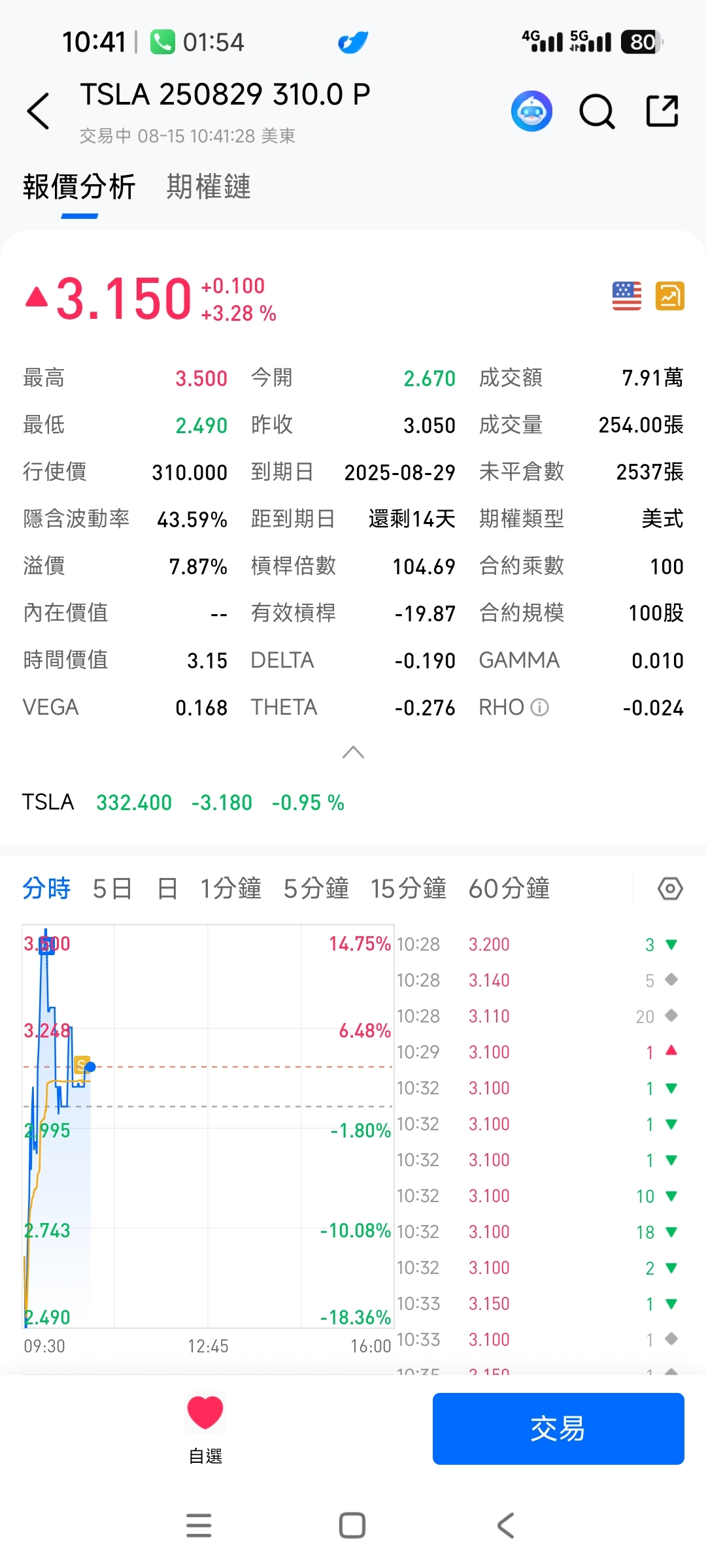Viewport: 706px width, 1568px height.
Task: Tap the blue bird app status icon
Action: tap(353, 42)
